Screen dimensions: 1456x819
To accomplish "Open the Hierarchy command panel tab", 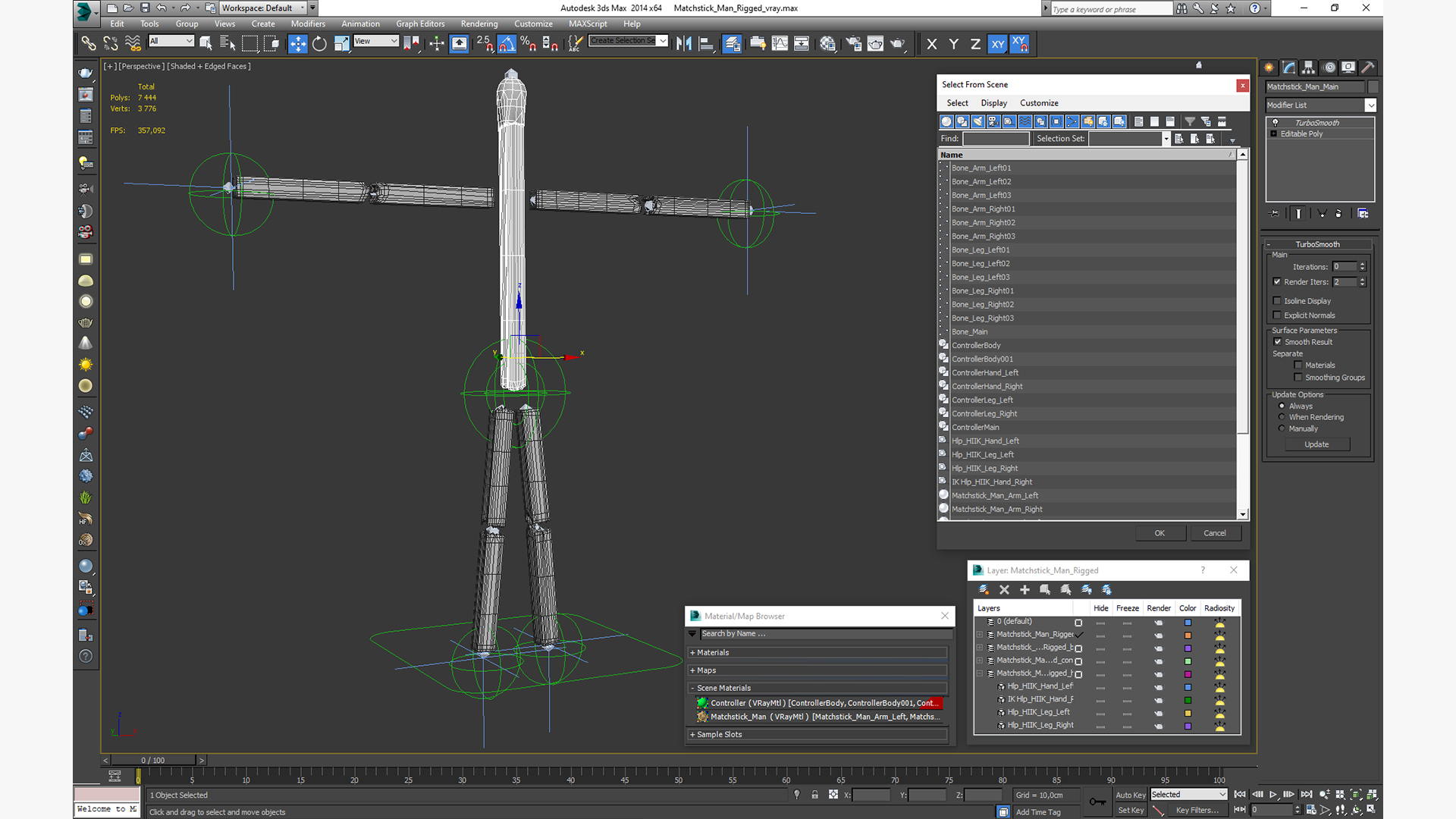I will click(x=1309, y=67).
